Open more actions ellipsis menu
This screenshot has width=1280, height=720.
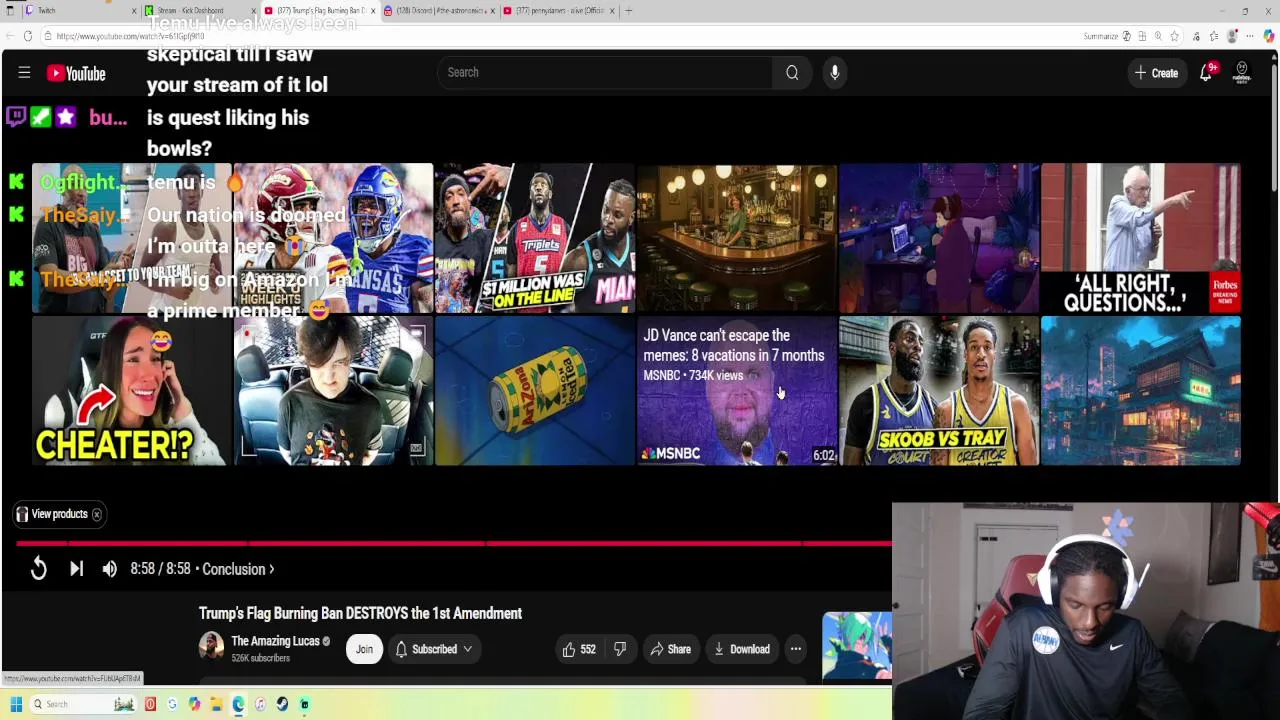point(796,649)
